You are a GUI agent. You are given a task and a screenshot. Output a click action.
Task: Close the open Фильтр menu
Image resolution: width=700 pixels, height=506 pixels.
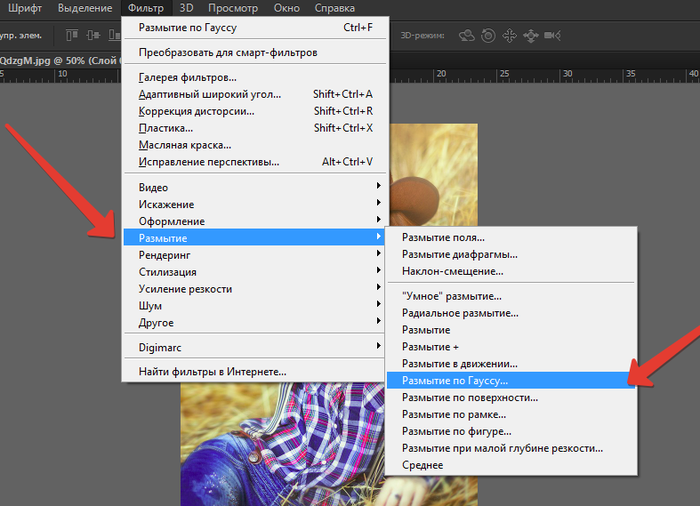click(x=146, y=8)
